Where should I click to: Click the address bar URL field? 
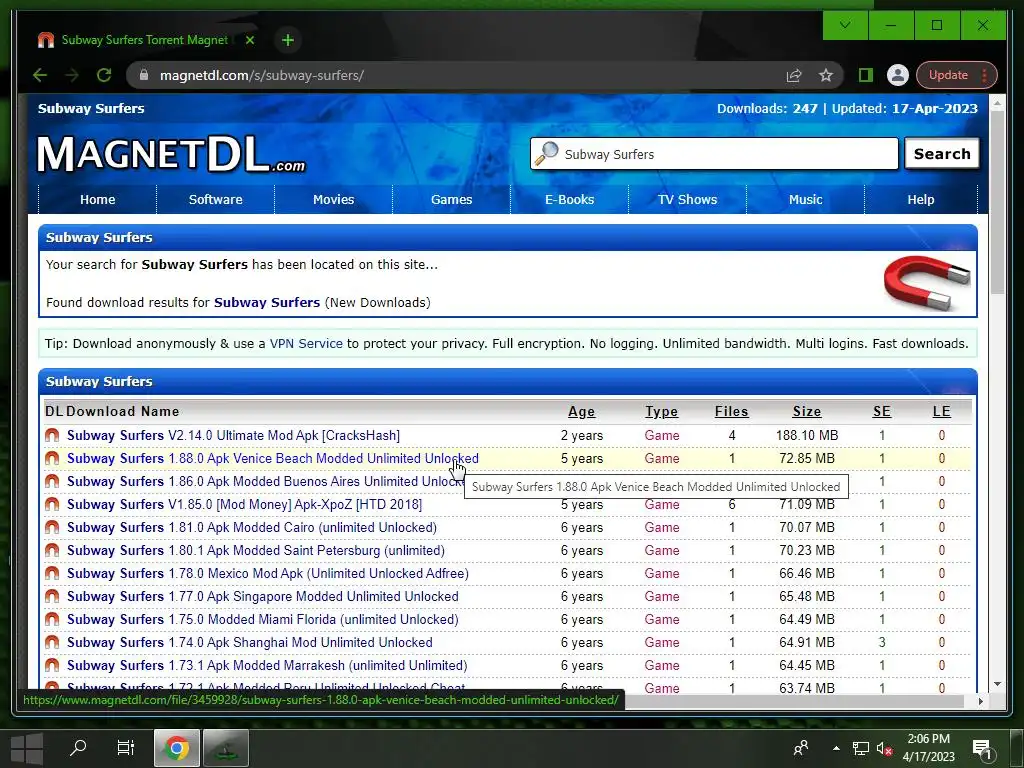click(x=457, y=75)
